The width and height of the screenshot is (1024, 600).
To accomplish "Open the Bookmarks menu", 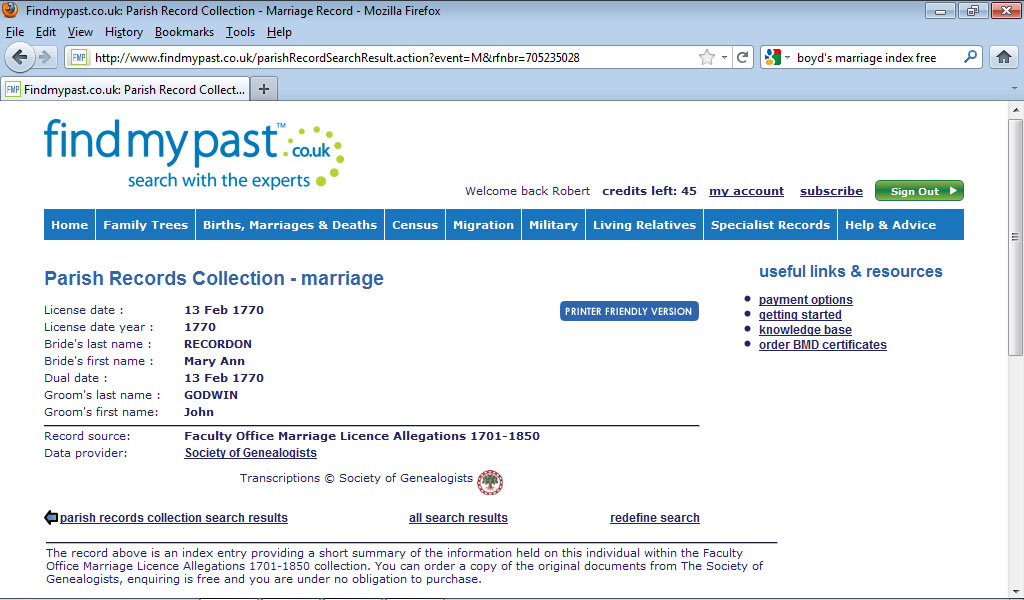I will click(x=184, y=32).
